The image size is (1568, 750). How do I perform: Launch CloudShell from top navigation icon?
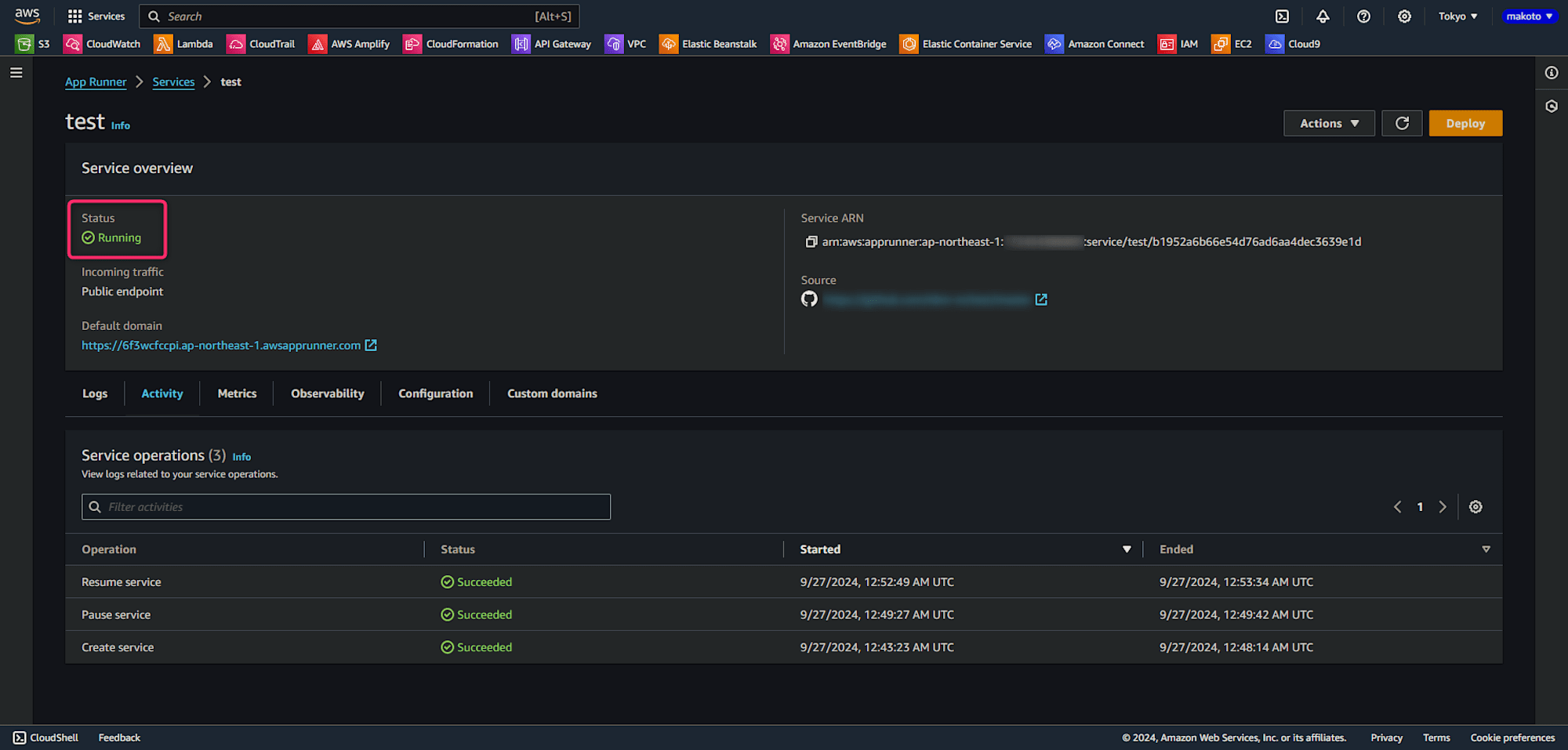pyautogui.click(x=1282, y=16)
